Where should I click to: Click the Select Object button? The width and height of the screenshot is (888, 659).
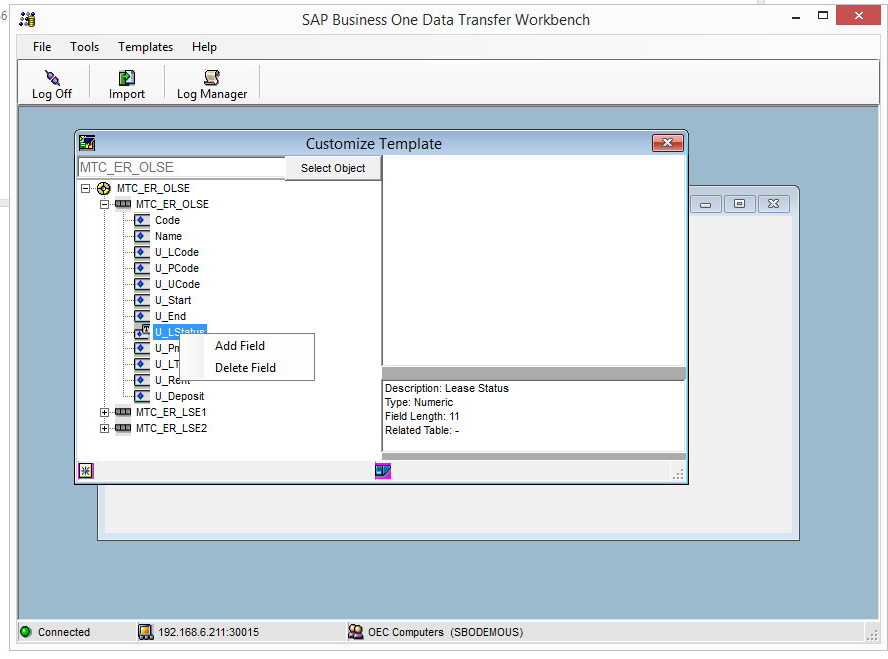point(333,168)
